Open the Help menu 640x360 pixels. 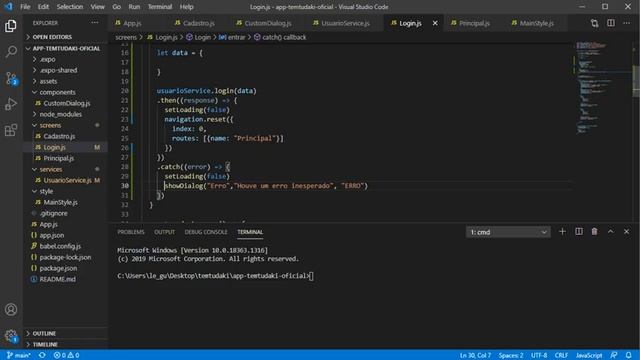click(187, 7)
